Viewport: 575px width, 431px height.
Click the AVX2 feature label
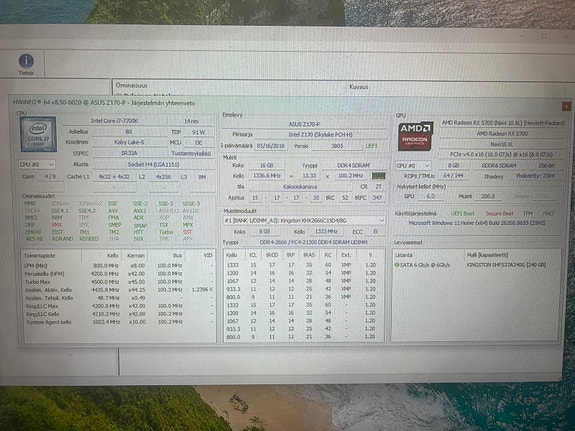[140, 211]
